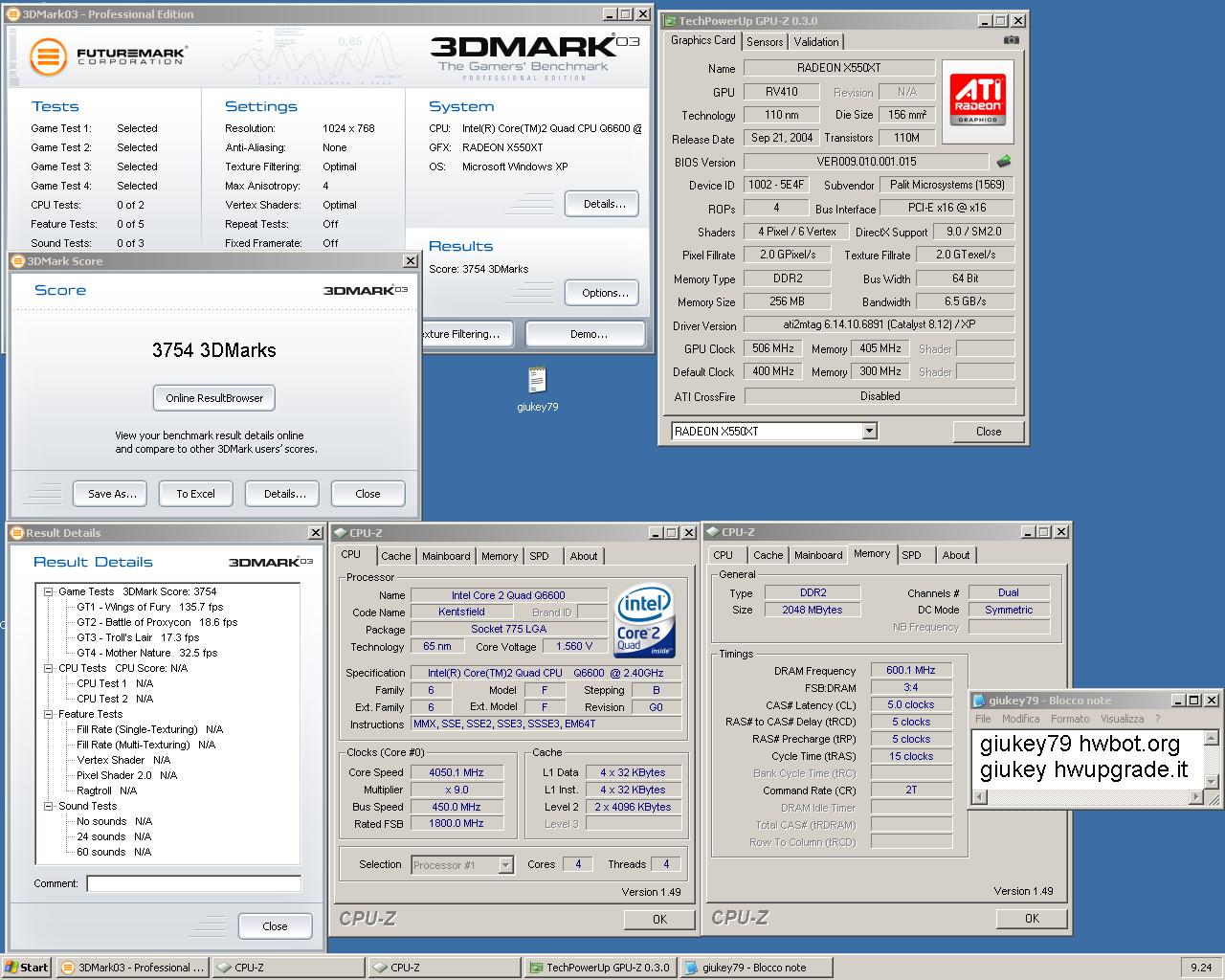Select GT3 - Troll's Lair result row
Viewport: 1225px width, 980px height.
pyautogui.click(x=138, y=637)
